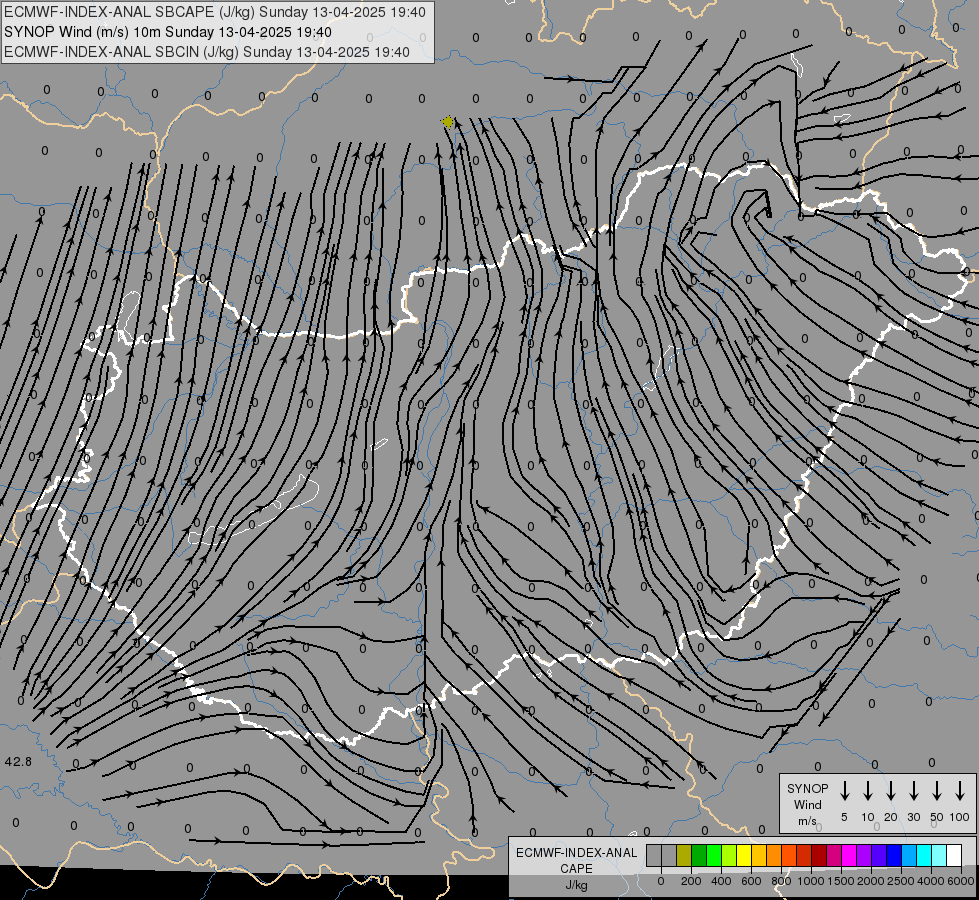The image size is (979, 900).
Task: Click the 6000 tick label on CAPE scale
Action: (960, 881)
